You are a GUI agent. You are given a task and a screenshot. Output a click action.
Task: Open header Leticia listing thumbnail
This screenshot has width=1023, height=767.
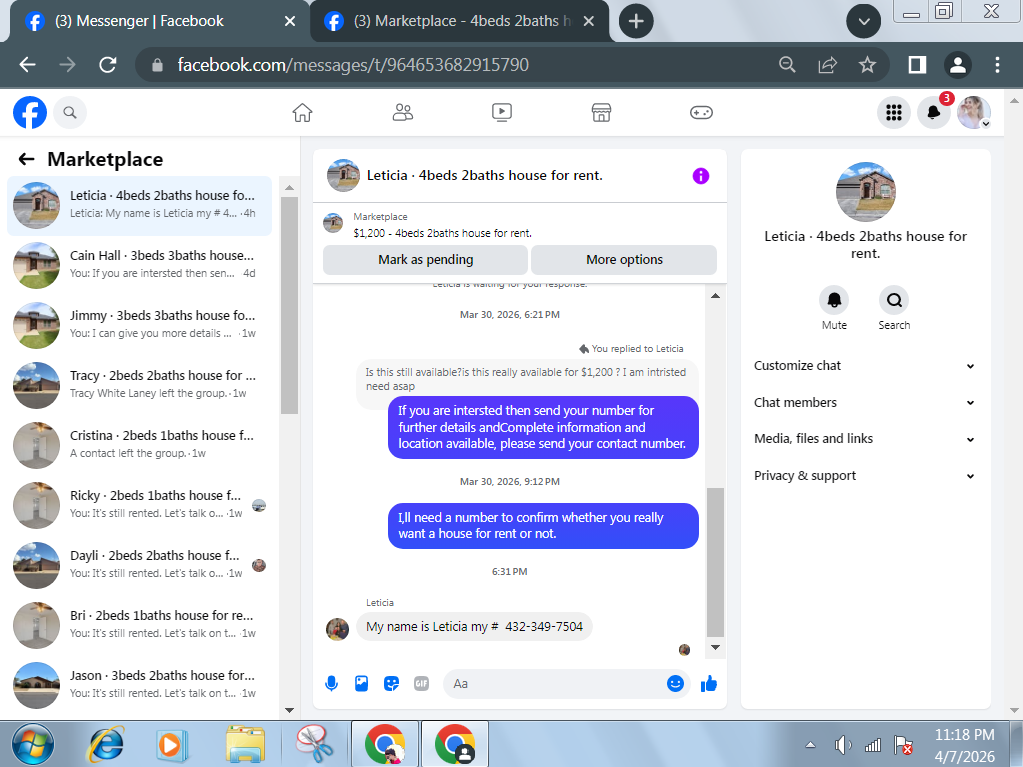(343, 175)
